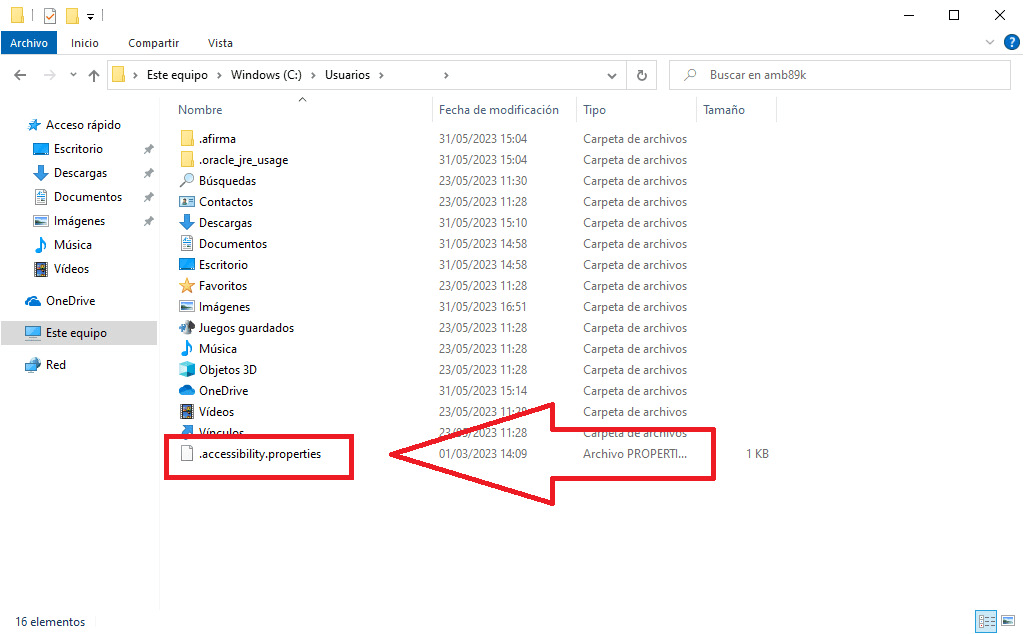
Task: Customize Quick Access Toolbar dropdown
Action: (90, 17)
